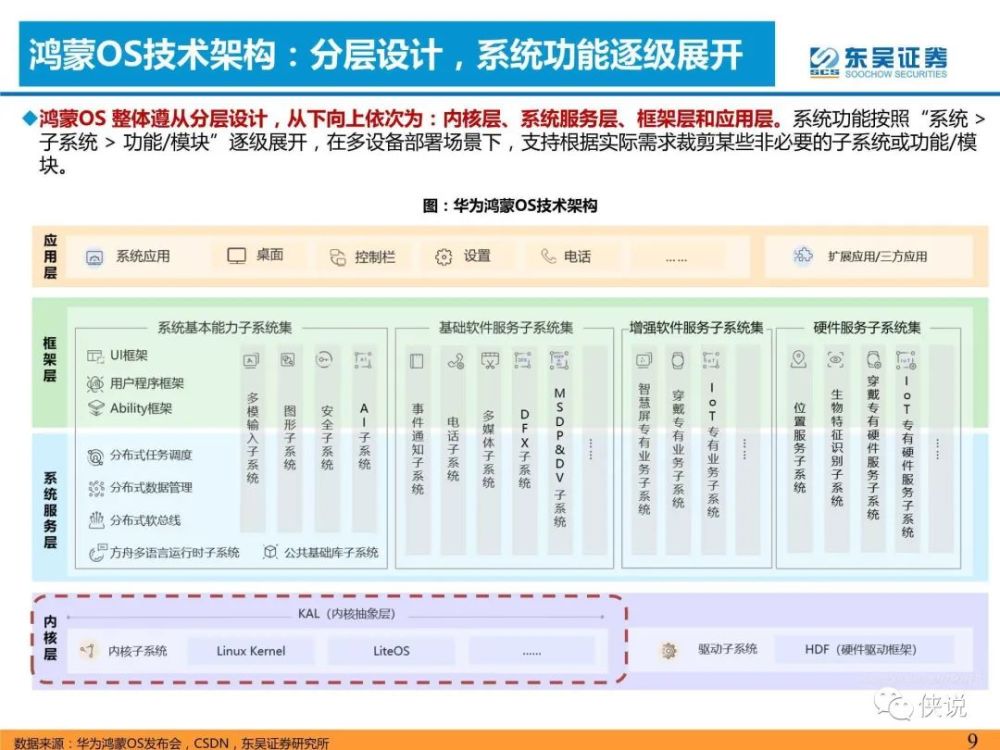Click the icon above 多媒体子系统

click(x=490, y=361)
